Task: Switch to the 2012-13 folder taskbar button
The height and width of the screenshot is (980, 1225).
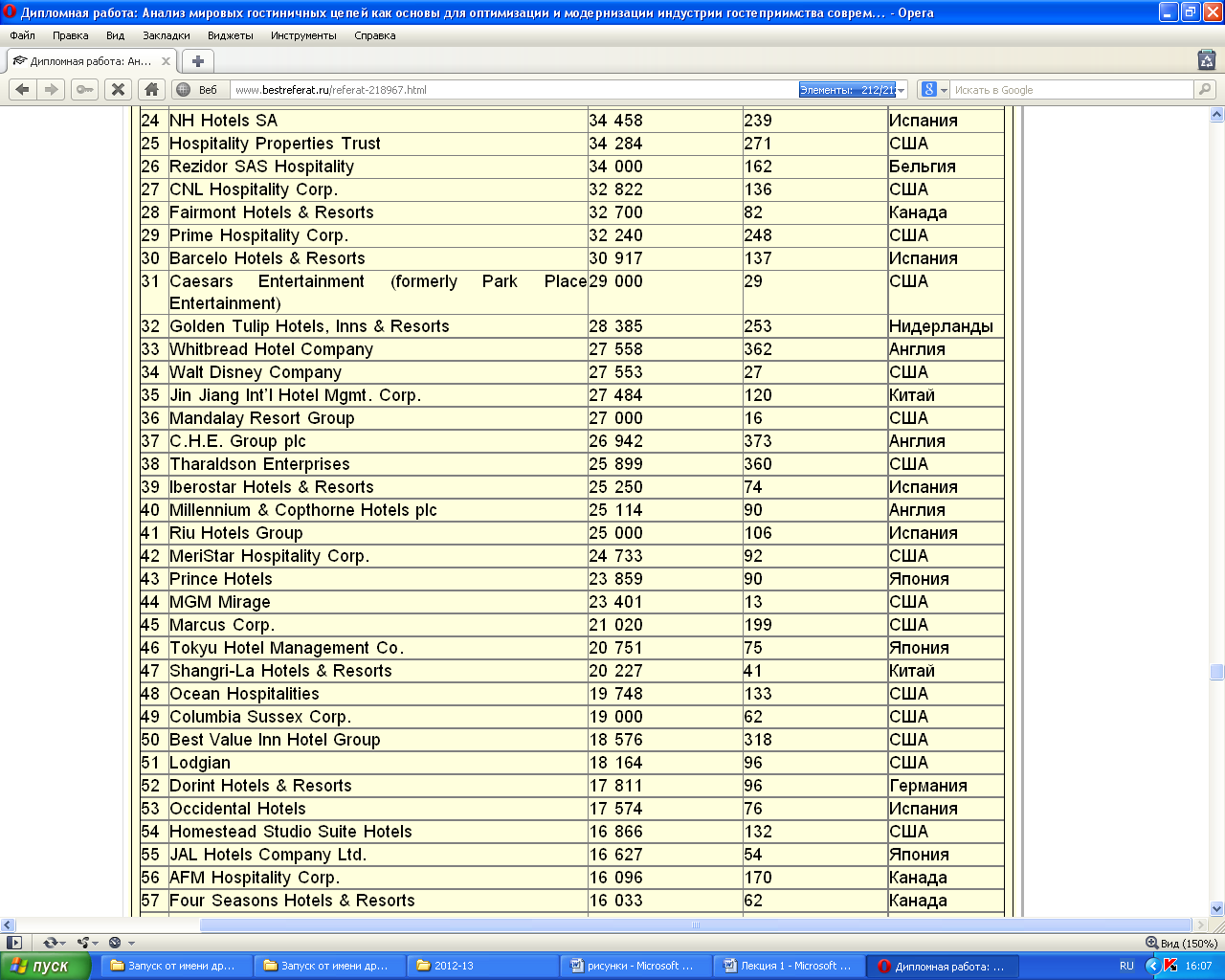Action: click(481, 966)
